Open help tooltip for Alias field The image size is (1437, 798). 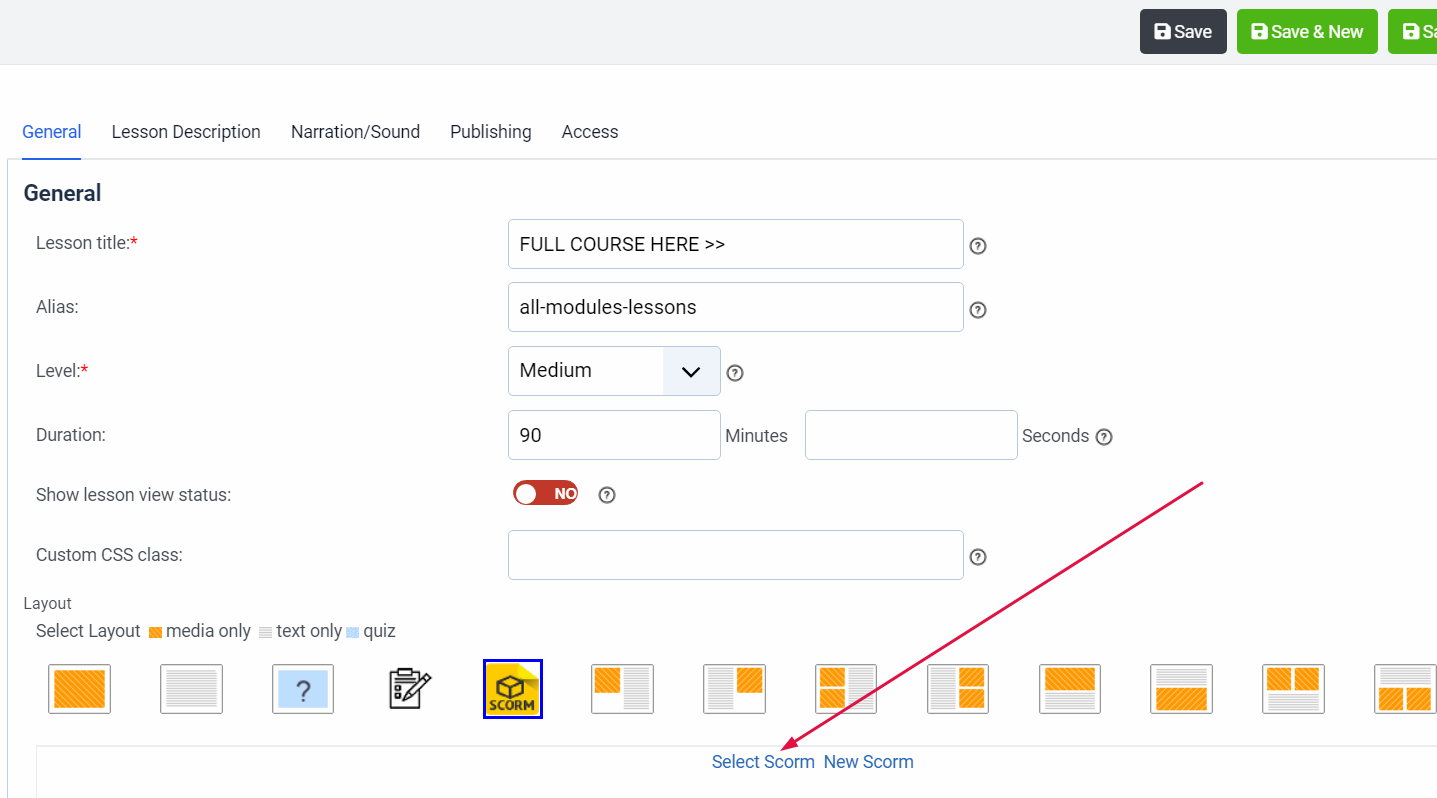click(x=978, y=310)
